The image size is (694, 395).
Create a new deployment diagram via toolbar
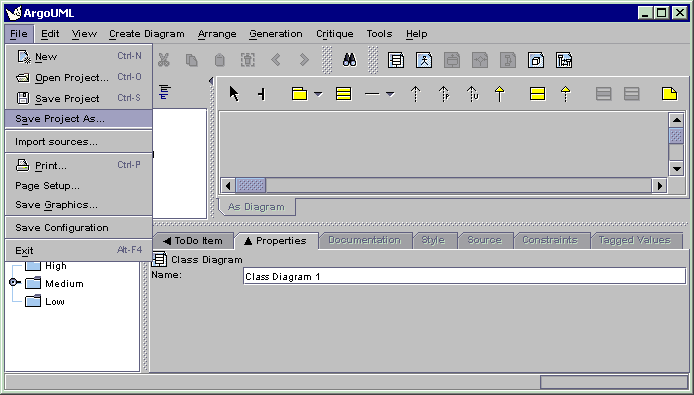point(536,60)
